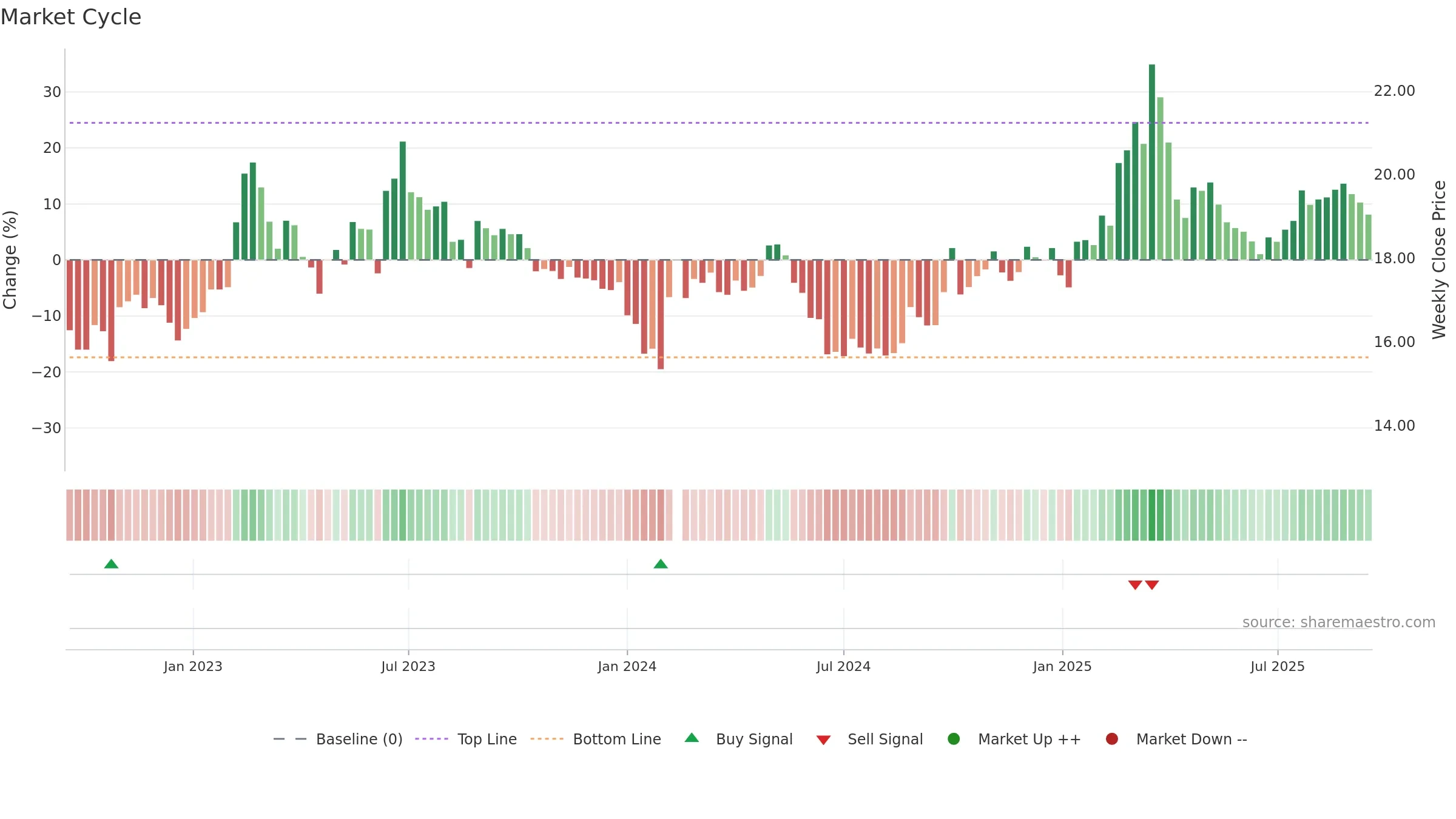
Task: Click the Market Cycle chart title
Action: click(71, 17)
